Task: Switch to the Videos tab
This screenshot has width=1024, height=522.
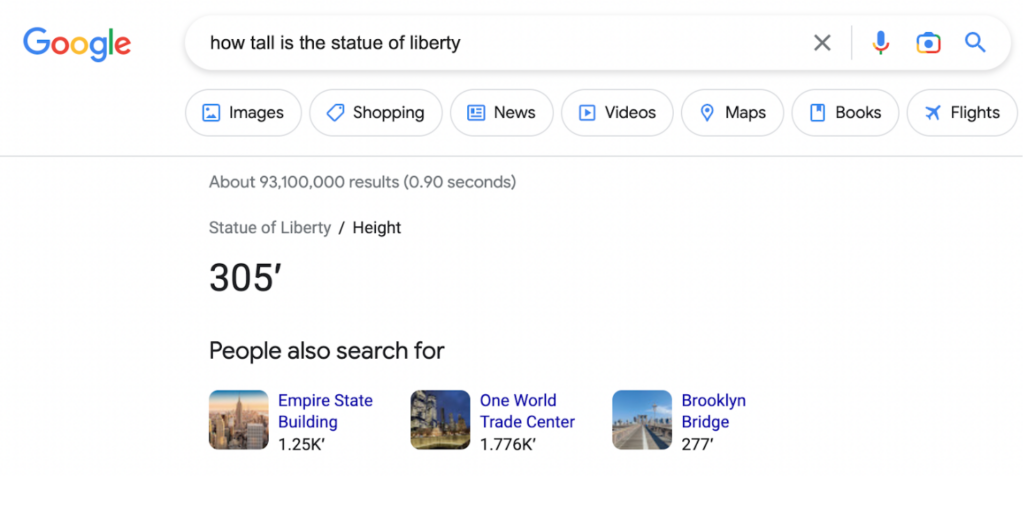Action: (x=617, y=113)
